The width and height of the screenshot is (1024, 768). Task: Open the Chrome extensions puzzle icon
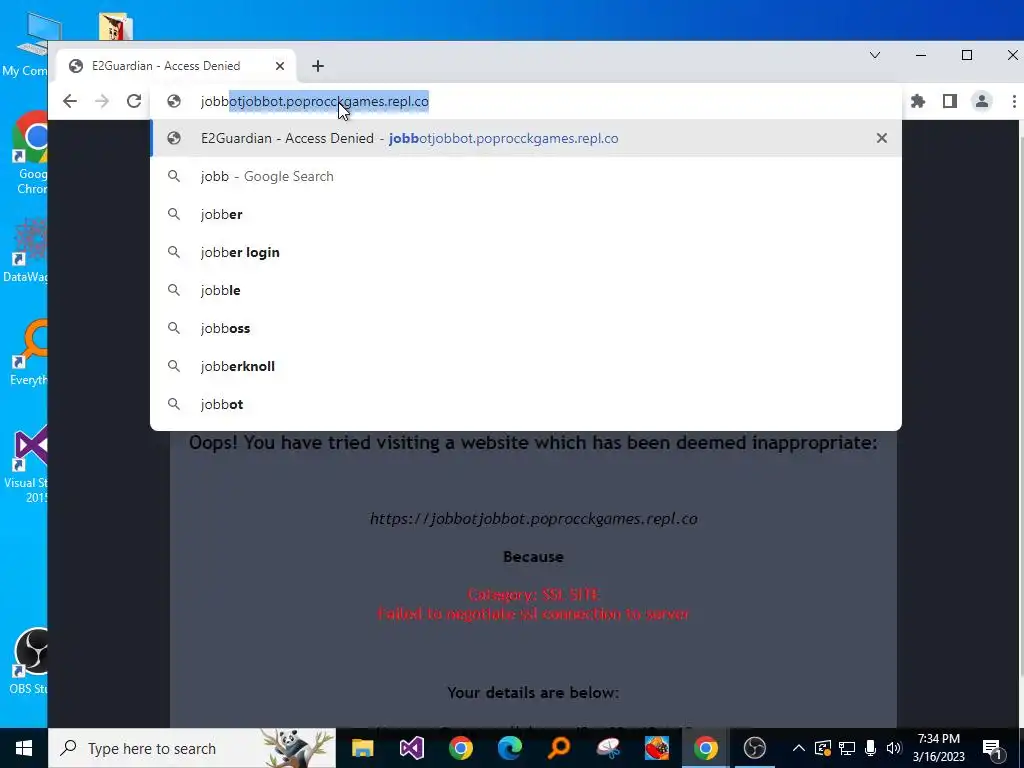pyautogui.click(x=918, y=101)
